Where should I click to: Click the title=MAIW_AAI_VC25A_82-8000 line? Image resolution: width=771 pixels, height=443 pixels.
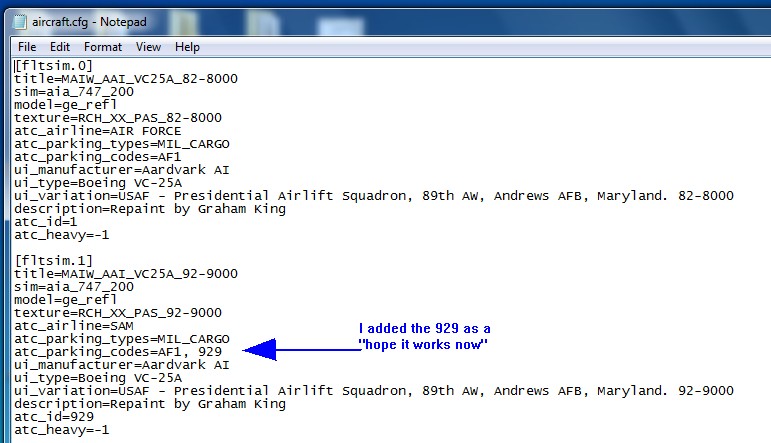pyautogui.click(x=126, y=79)
